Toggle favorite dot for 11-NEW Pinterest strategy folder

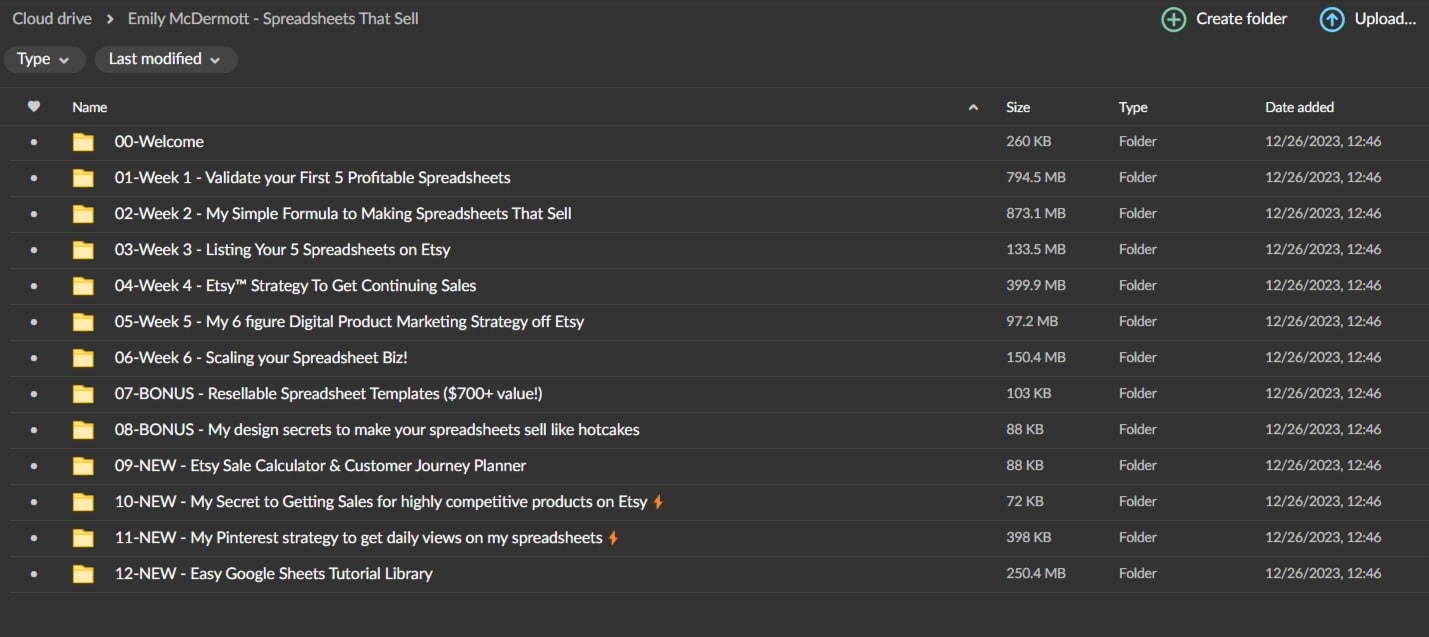pyautogui.click(x=34, y=538)
